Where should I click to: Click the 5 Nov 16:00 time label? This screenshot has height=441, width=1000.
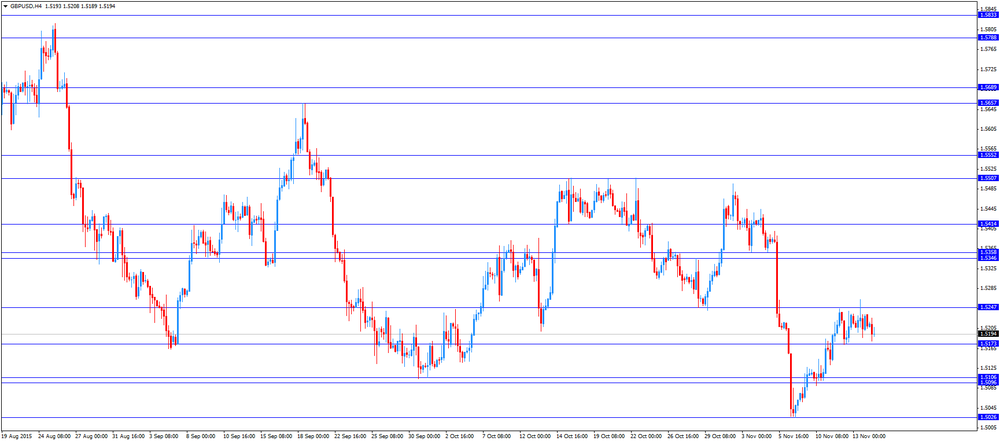tap(793, 437)
